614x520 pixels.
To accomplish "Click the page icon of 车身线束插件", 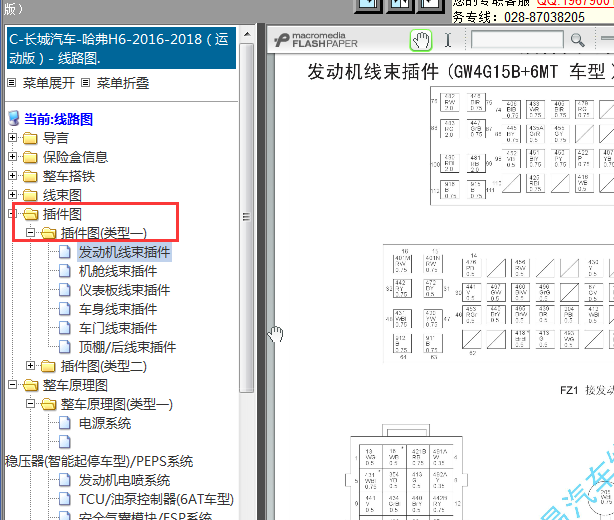I will tap(64, 309).
